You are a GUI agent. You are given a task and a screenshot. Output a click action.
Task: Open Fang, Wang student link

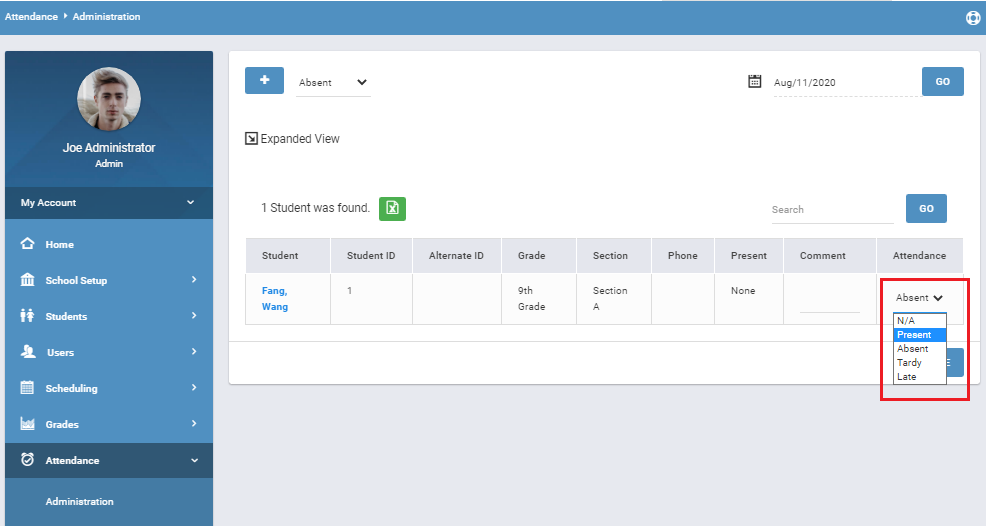pos(275,298)
